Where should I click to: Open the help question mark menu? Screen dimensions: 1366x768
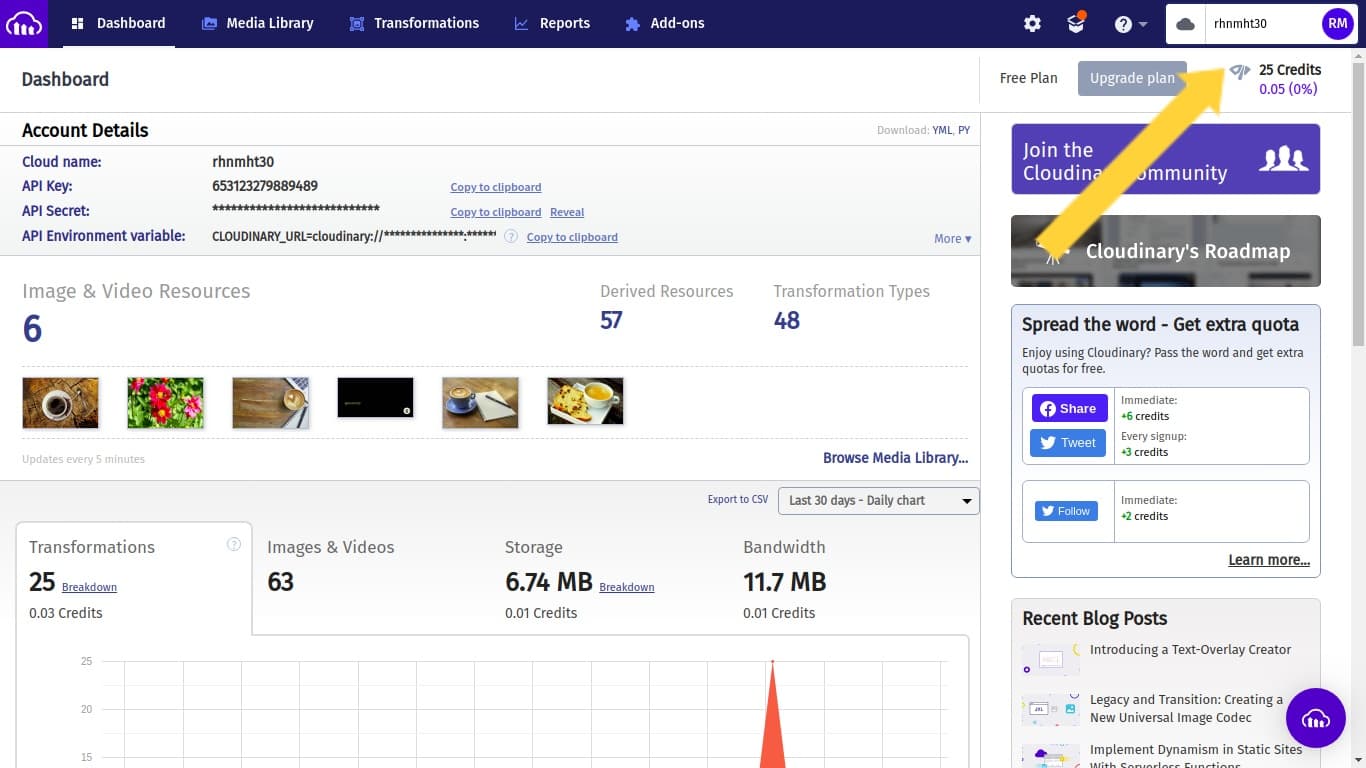click(x=1129, y=24)
